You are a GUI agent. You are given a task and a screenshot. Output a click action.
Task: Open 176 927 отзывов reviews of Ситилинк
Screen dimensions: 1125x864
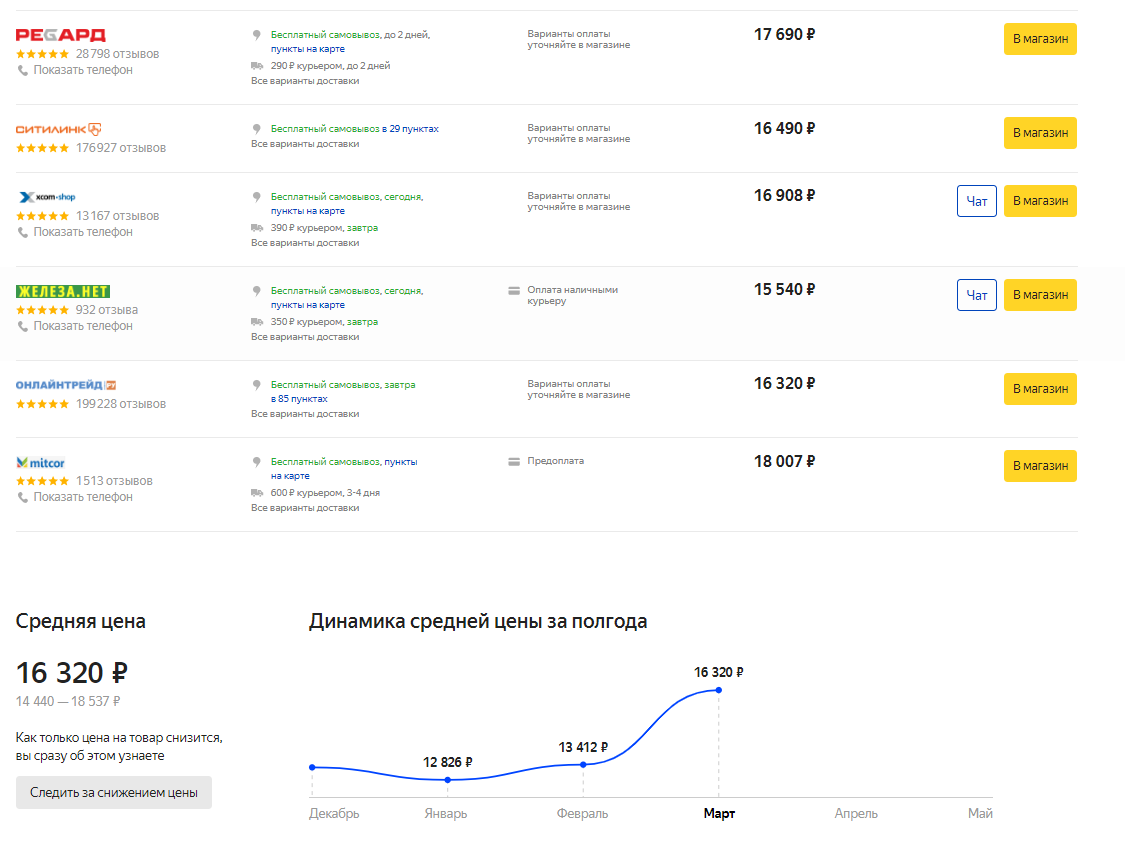[x=121, y=149]
